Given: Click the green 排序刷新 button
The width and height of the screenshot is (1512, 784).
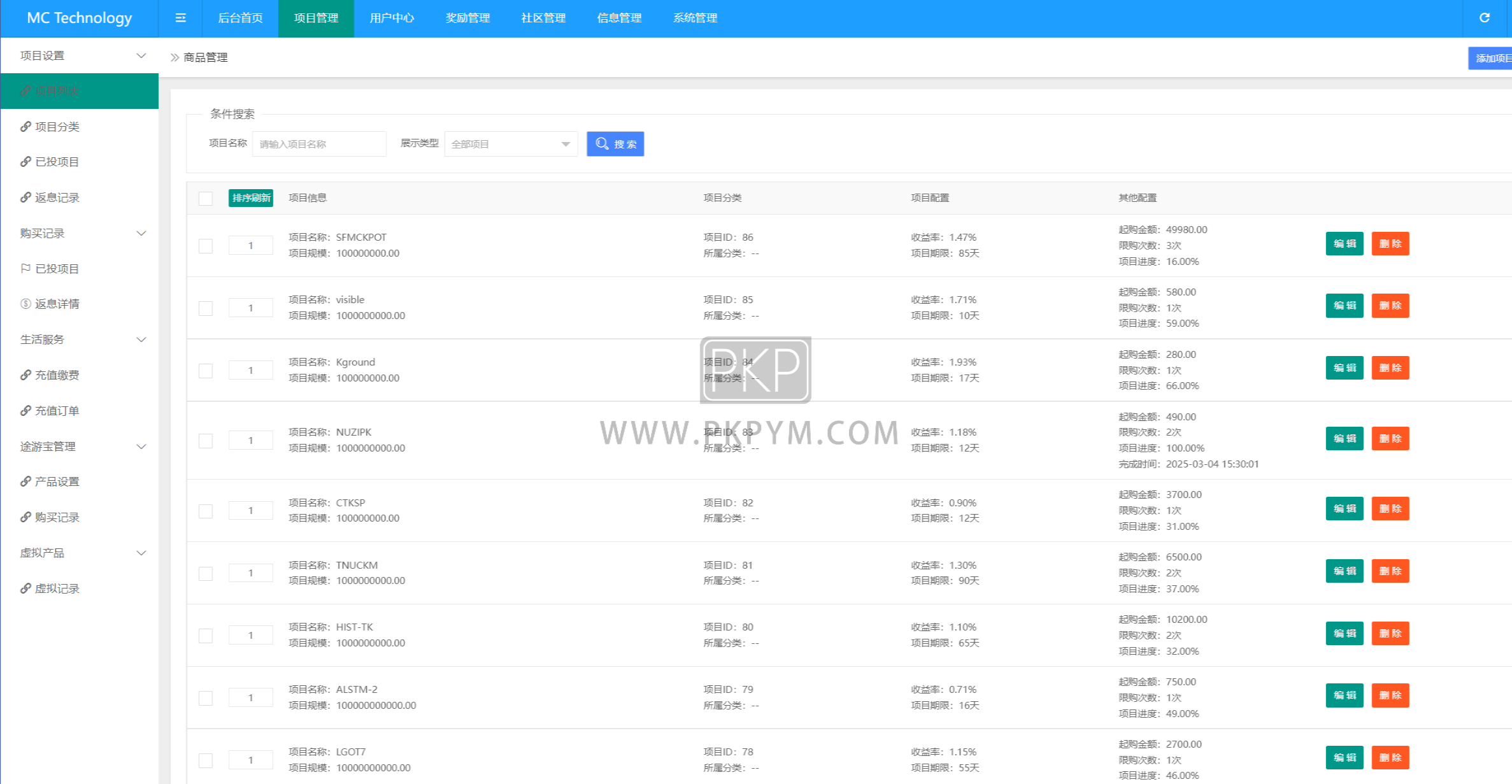Looking at the screenshot, I should (x=251, y=198).
